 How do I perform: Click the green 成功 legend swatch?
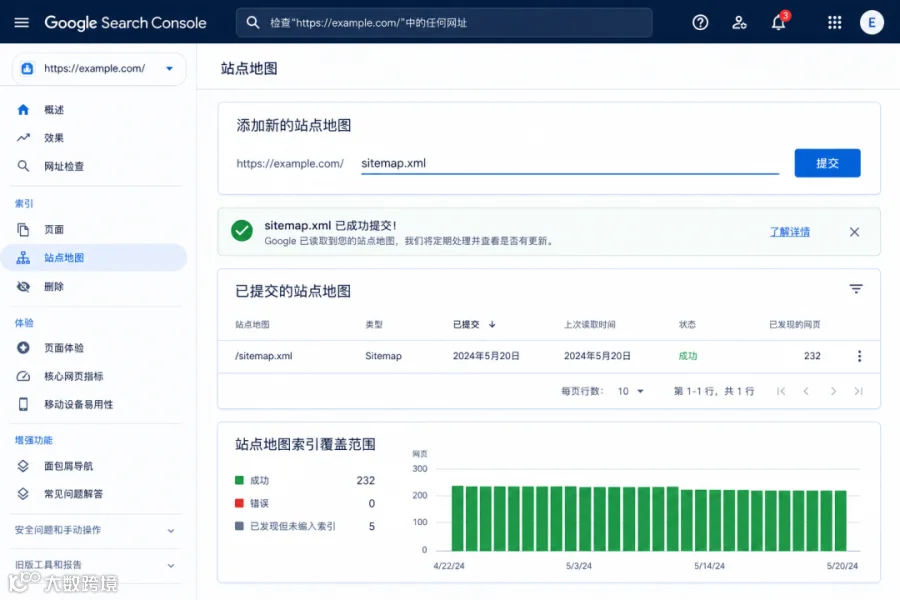[x=239, y=480]
